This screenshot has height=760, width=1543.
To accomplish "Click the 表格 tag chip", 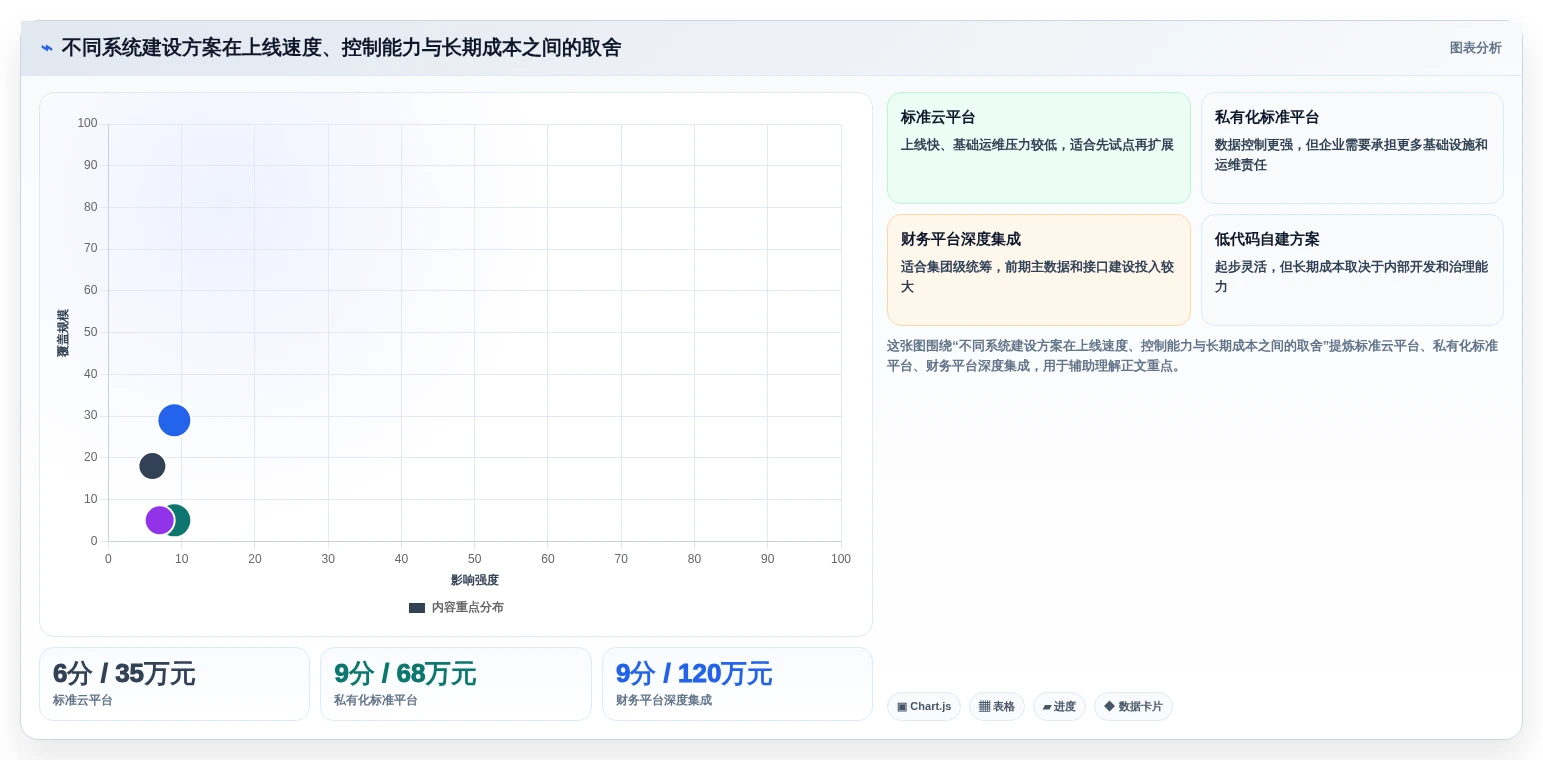I will tap(997, 707).
